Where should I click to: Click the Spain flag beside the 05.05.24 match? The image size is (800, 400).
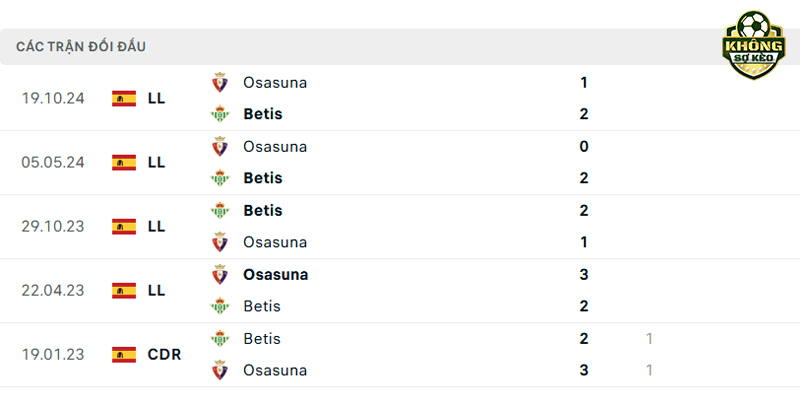point(124,162)
